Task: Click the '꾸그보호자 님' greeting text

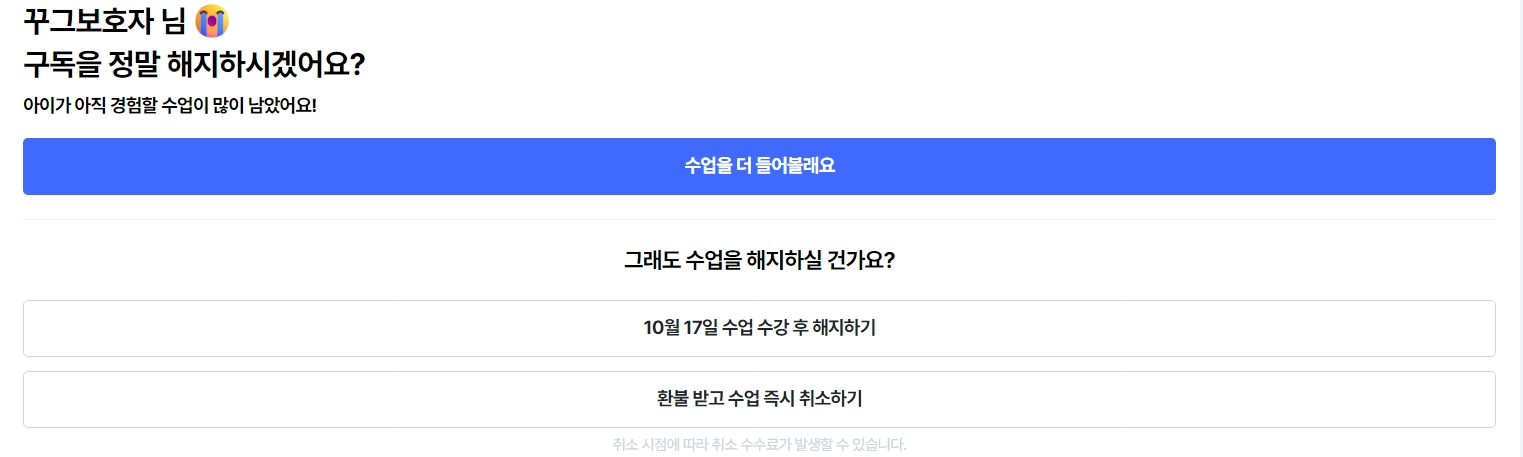Action: (105, 20)
